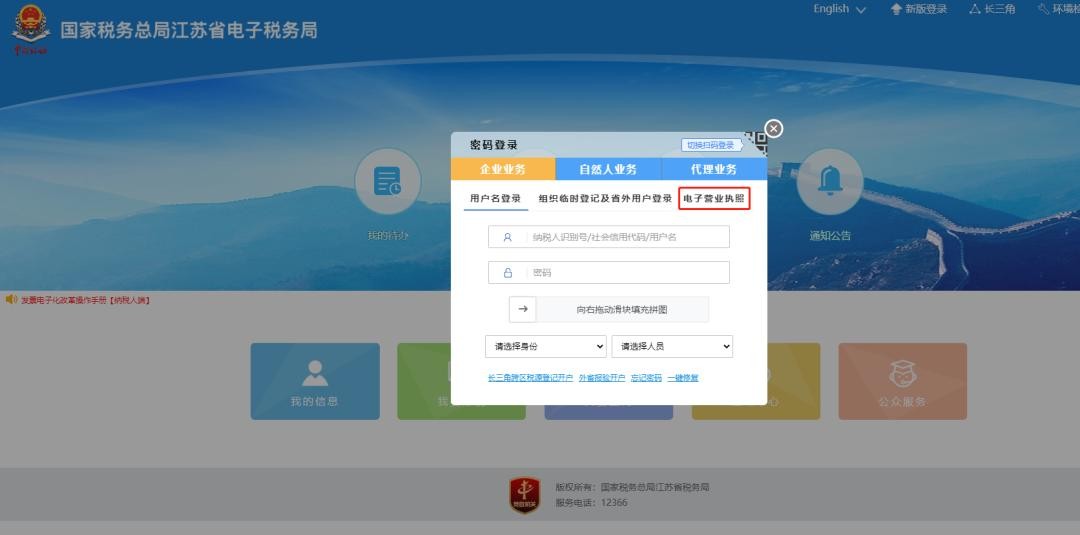Open the 长三角 header link
The height and width of the screenshot is (535, 1080).
[991, 9]
